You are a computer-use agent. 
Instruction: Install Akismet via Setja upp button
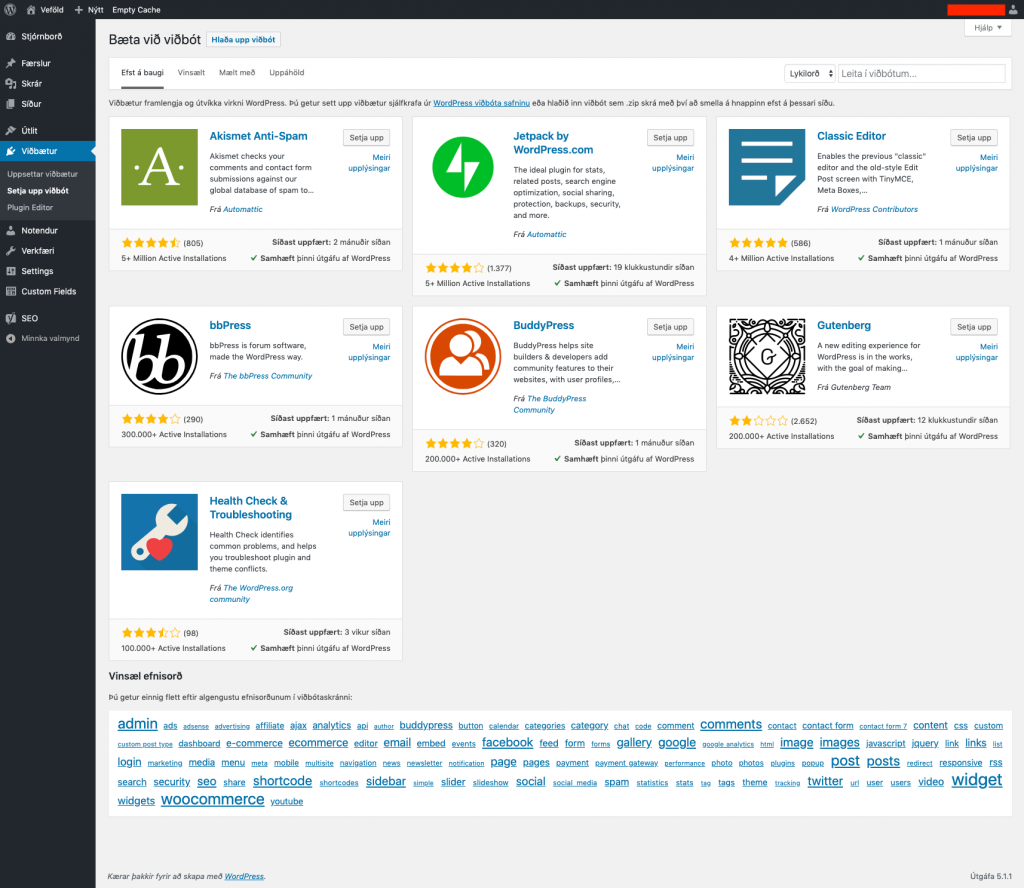click(366, 137)
